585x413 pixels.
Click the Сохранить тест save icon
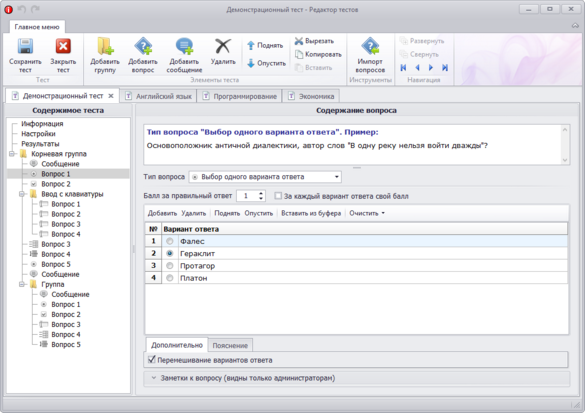tap(25, 47)
